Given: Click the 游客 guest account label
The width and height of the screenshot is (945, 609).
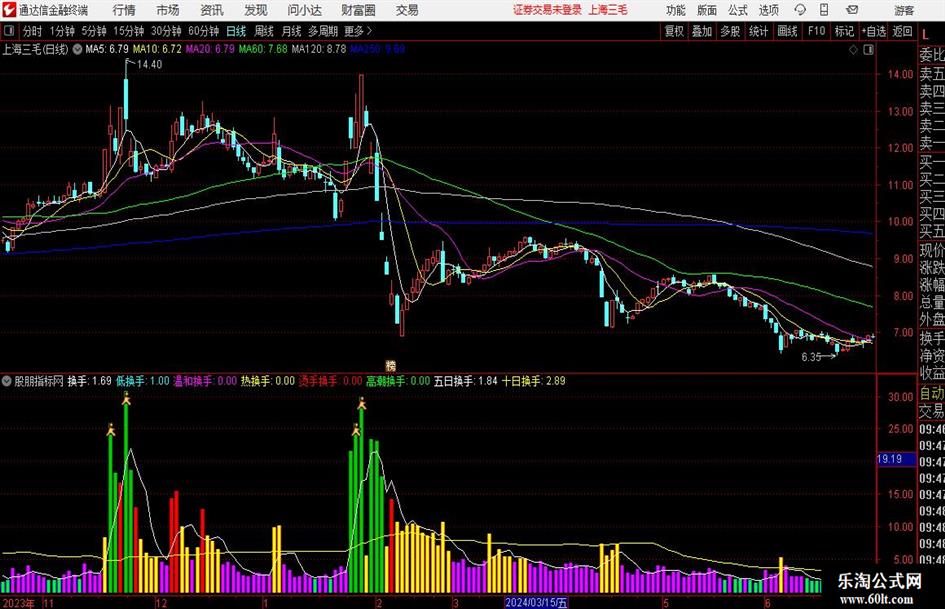Looking at the screenshot, I should 904,10.
